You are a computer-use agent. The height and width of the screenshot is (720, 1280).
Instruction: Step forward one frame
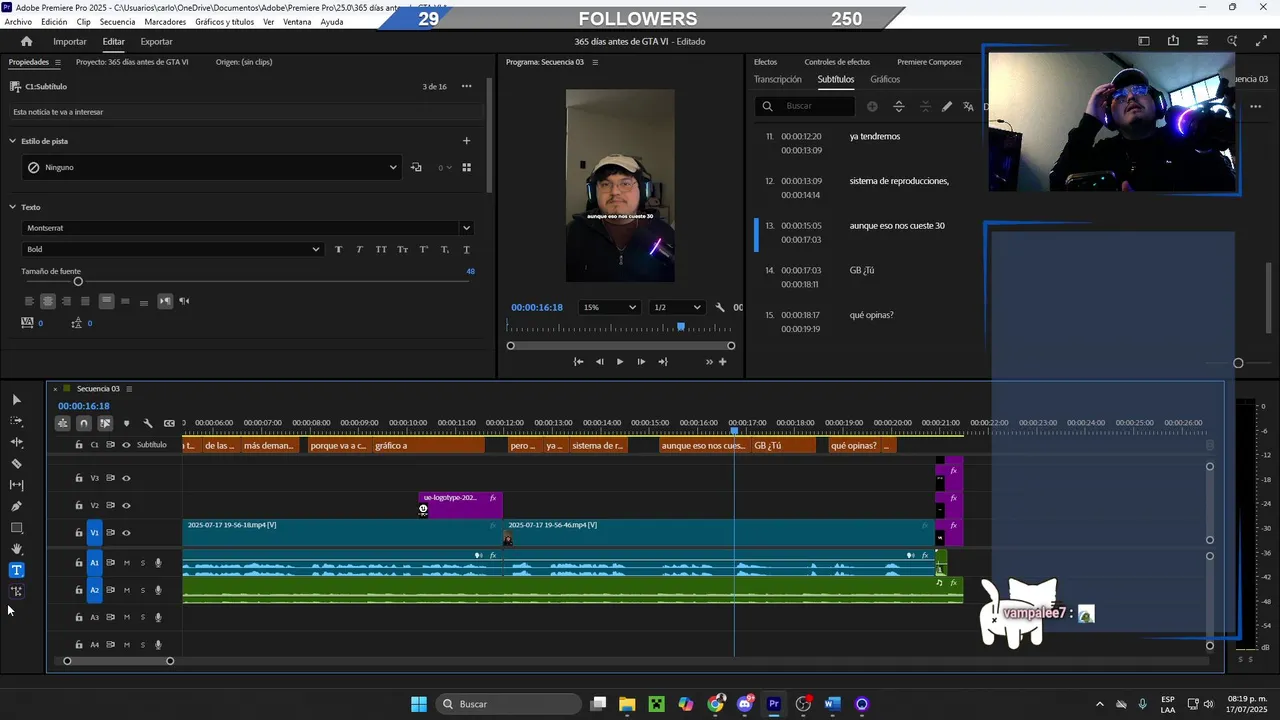641,362
